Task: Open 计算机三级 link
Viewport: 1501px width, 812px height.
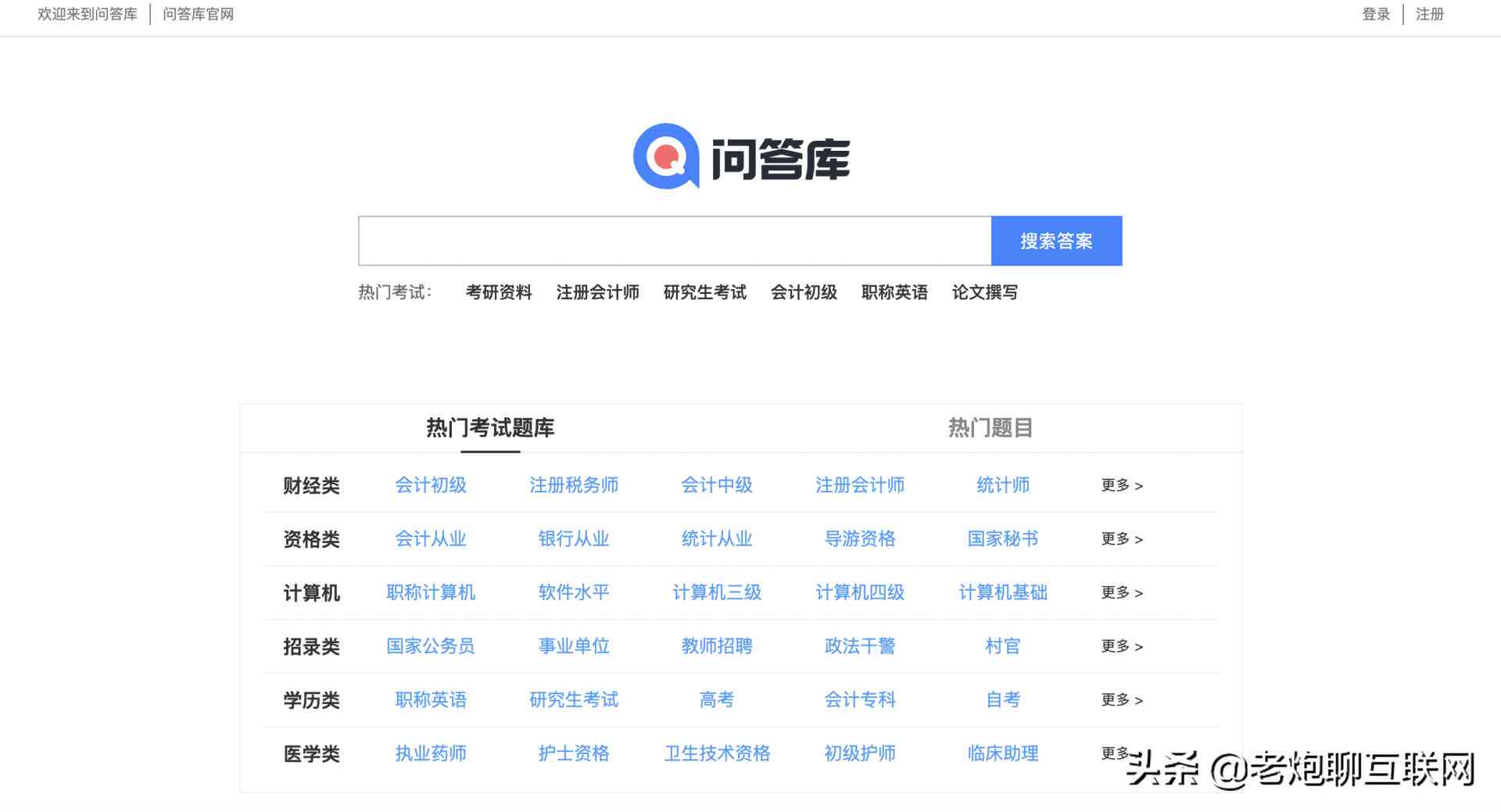Action: [717, 592]
